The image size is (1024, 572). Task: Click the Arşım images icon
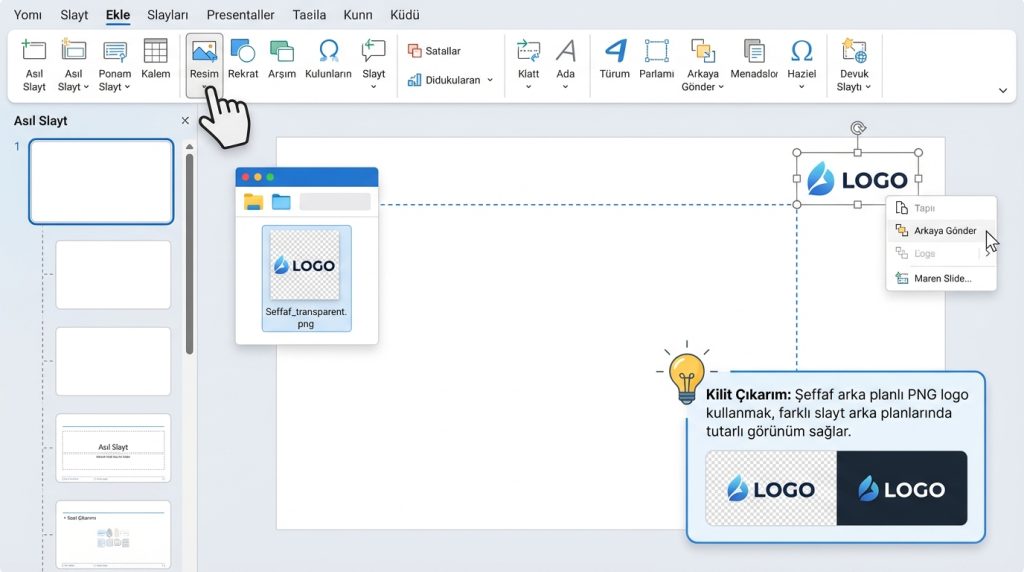(x=282, y=52)
